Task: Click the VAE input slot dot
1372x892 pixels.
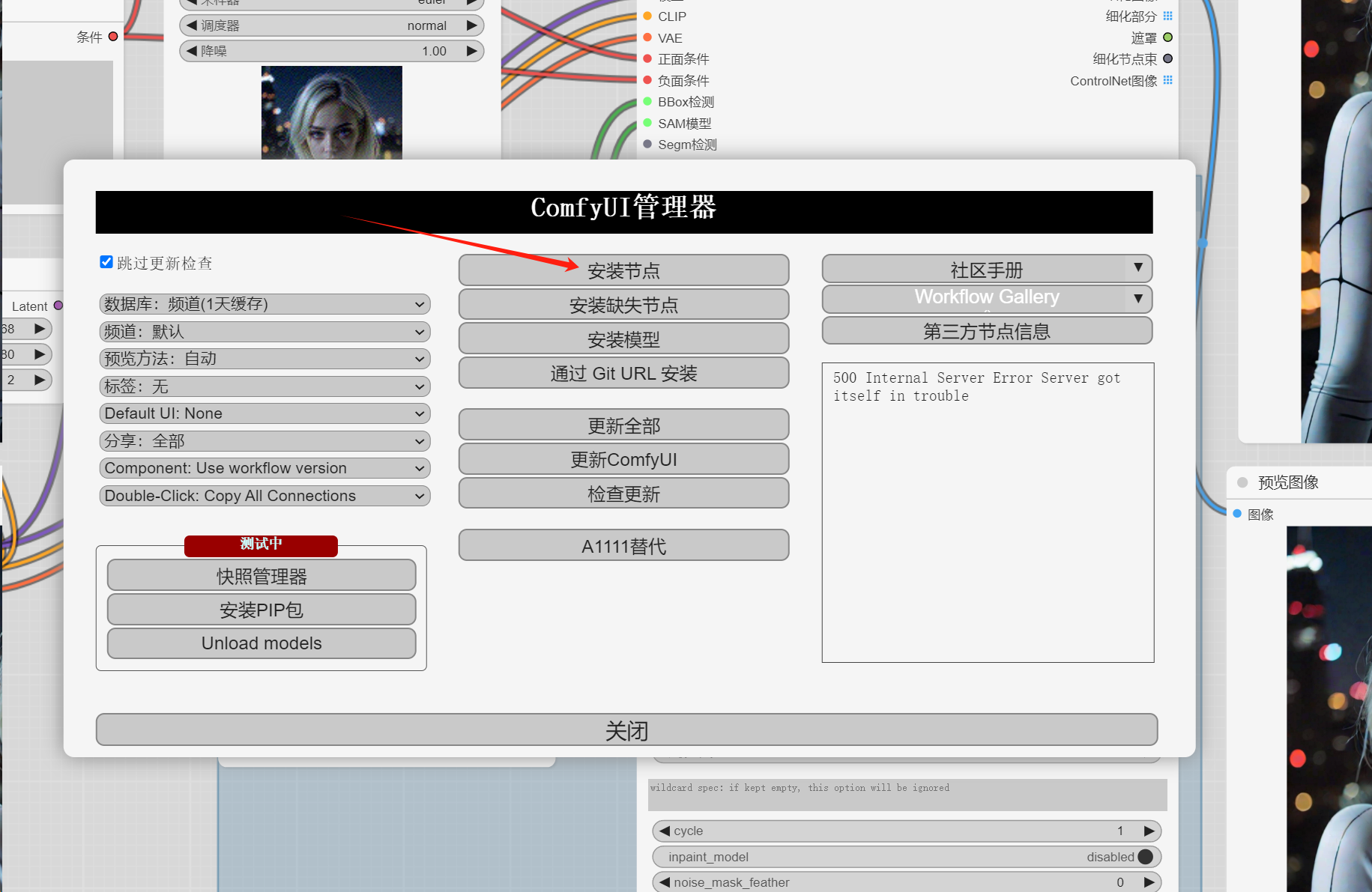Action: point(647,37)
